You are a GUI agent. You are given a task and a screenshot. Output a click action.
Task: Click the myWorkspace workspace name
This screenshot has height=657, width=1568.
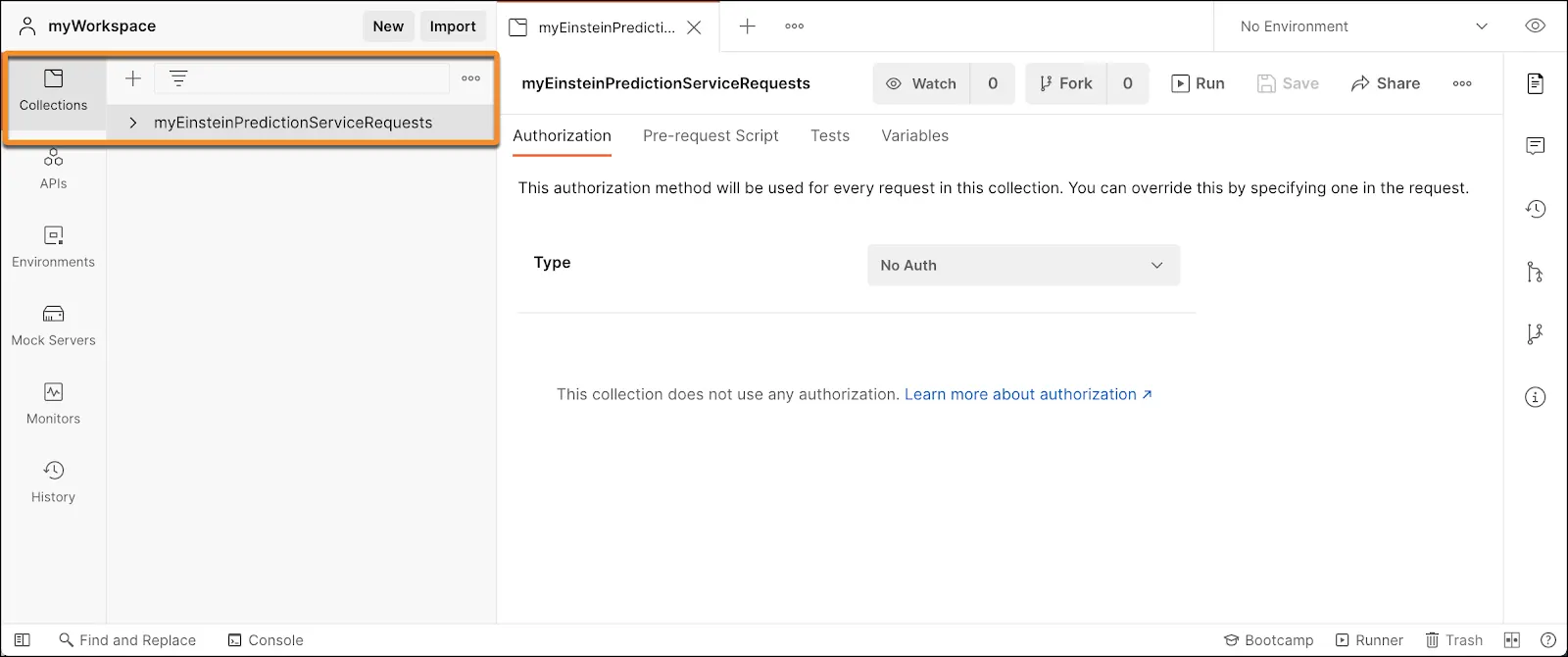[102, 26]
